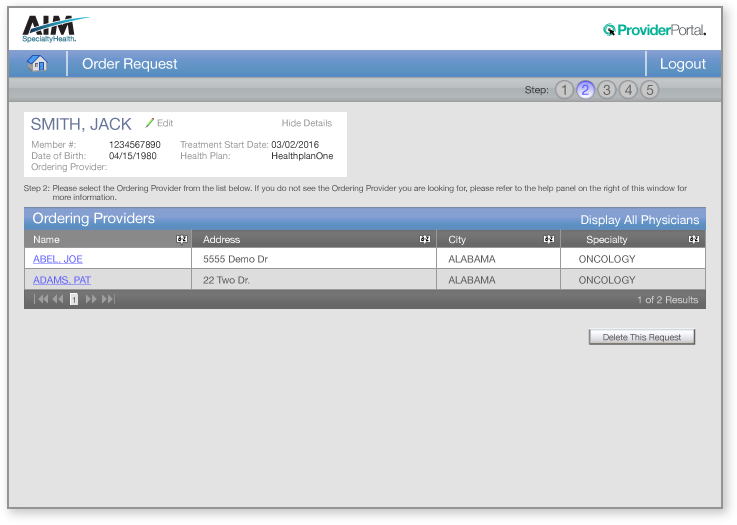Go to step 1 circle
The height and width of the screenshot is (525, 737).
pyautogui.click(x=564, y=89)
